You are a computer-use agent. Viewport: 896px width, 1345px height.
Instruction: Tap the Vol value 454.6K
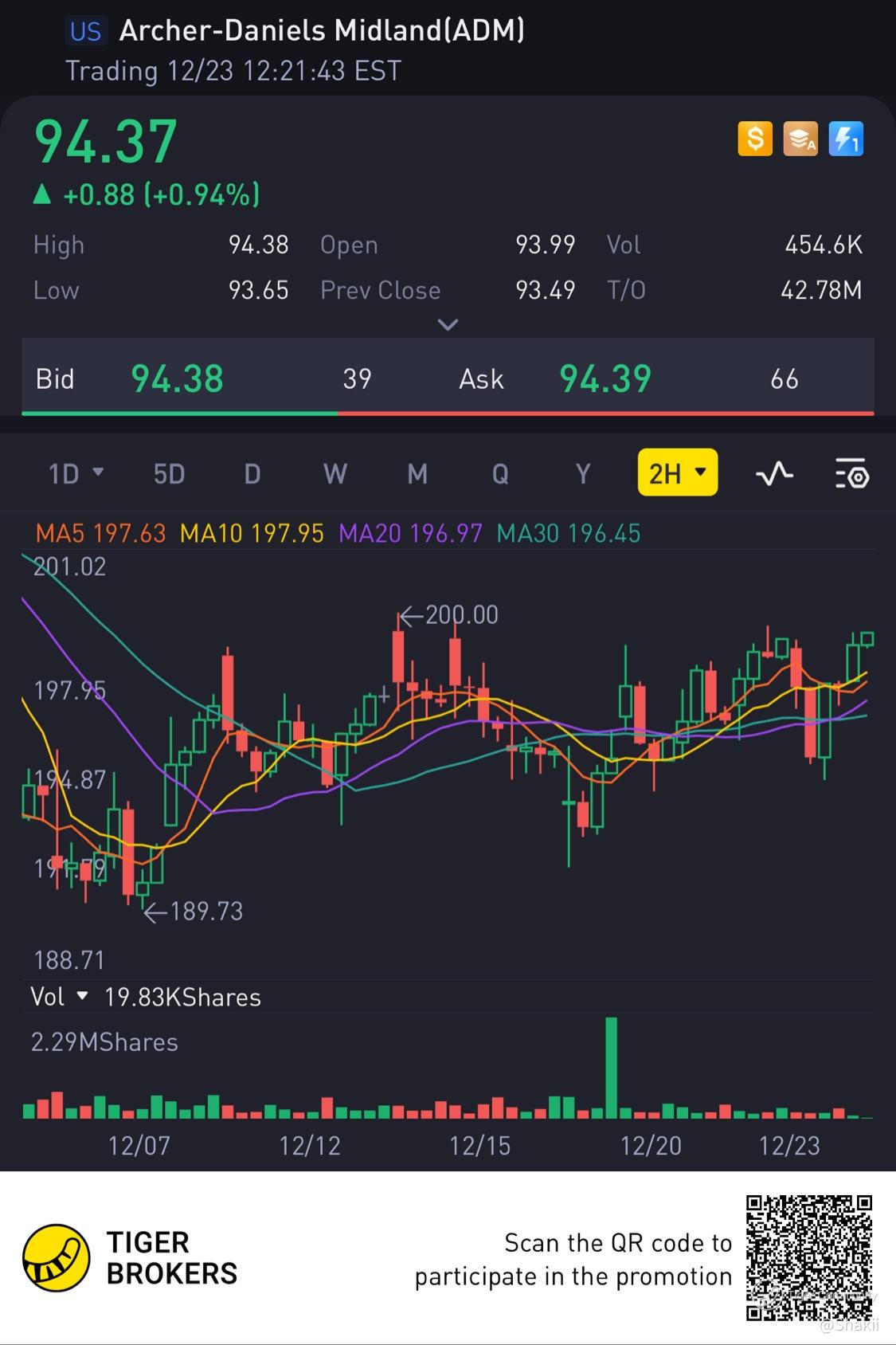point(824,245)
